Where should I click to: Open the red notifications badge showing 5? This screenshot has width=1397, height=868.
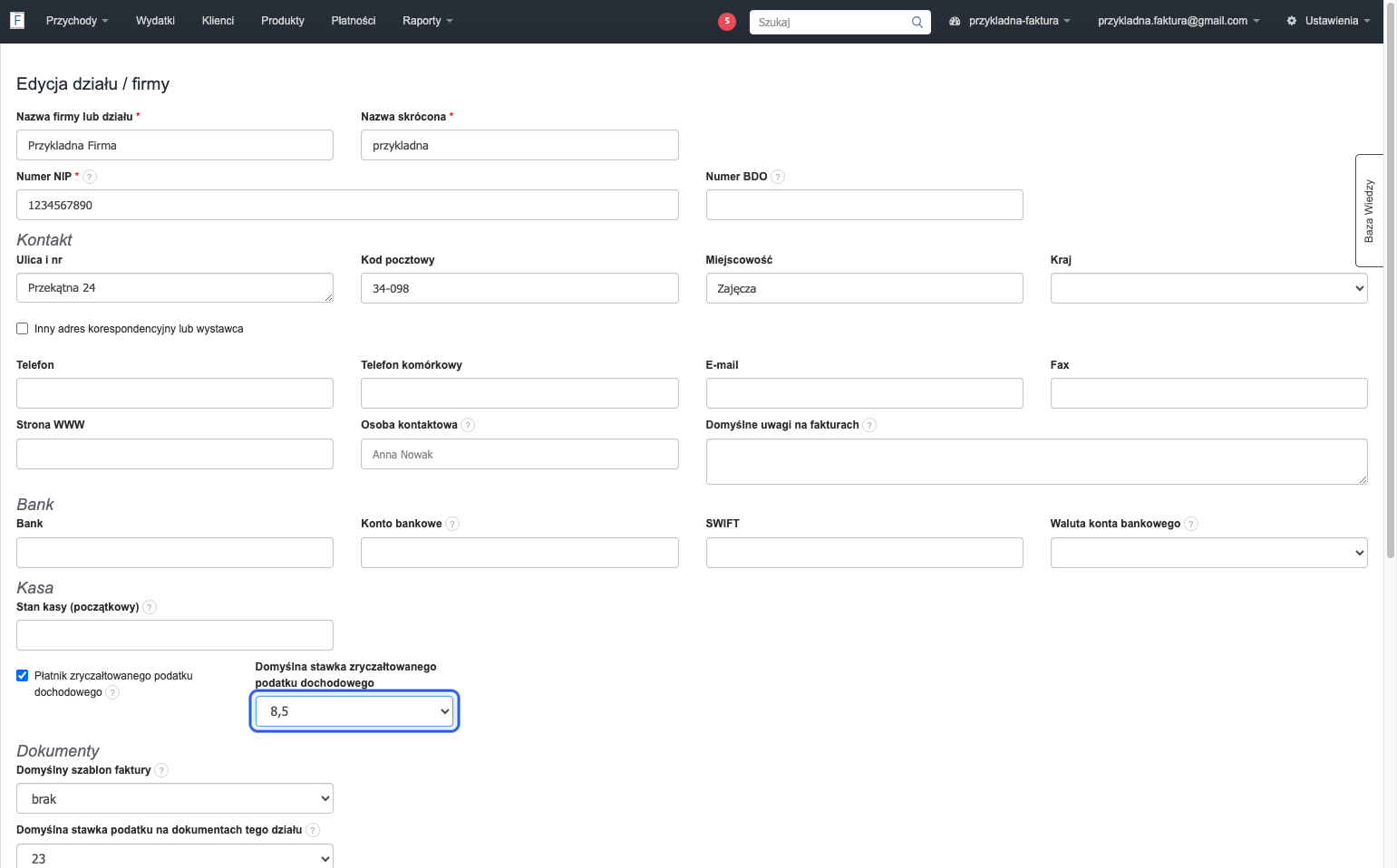click(x=727, y=22)
